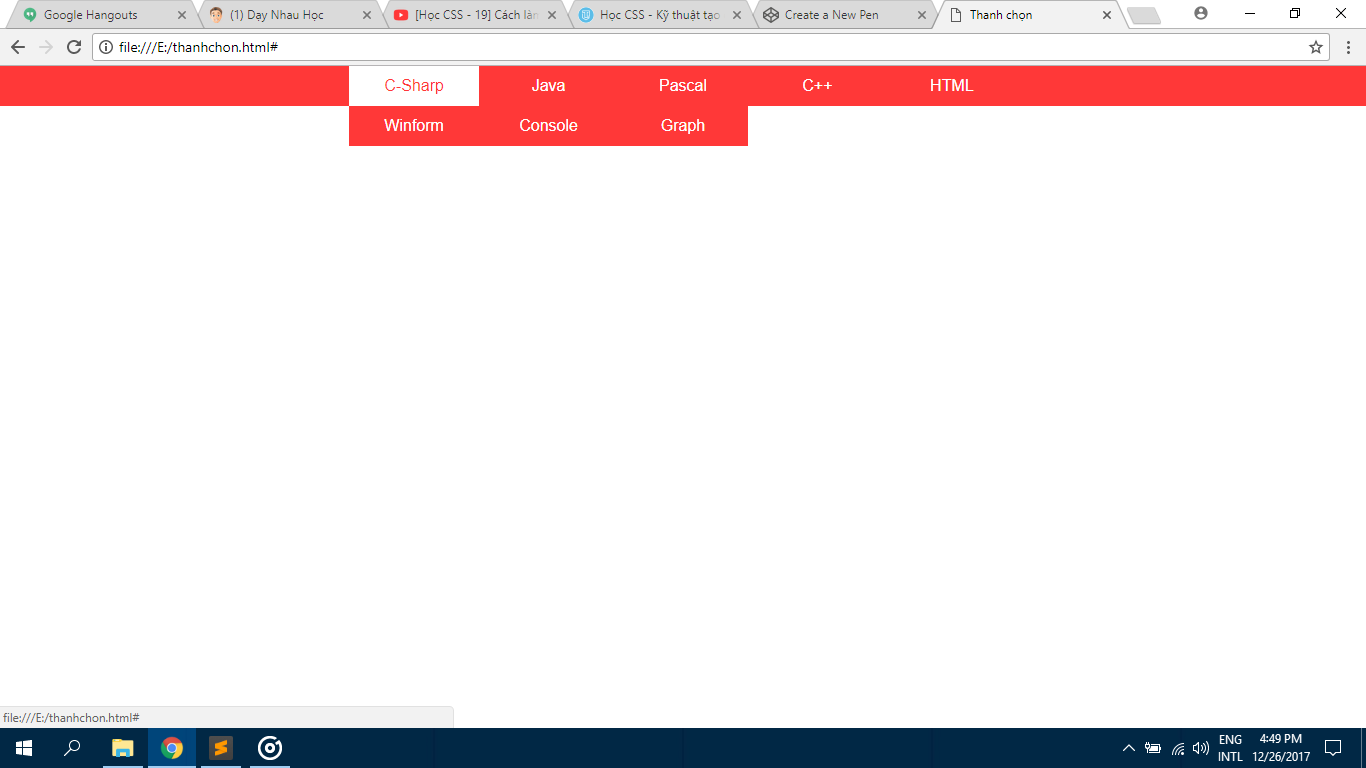
Task: Close the Thanh chọn tab
Action: [1107, 15]
